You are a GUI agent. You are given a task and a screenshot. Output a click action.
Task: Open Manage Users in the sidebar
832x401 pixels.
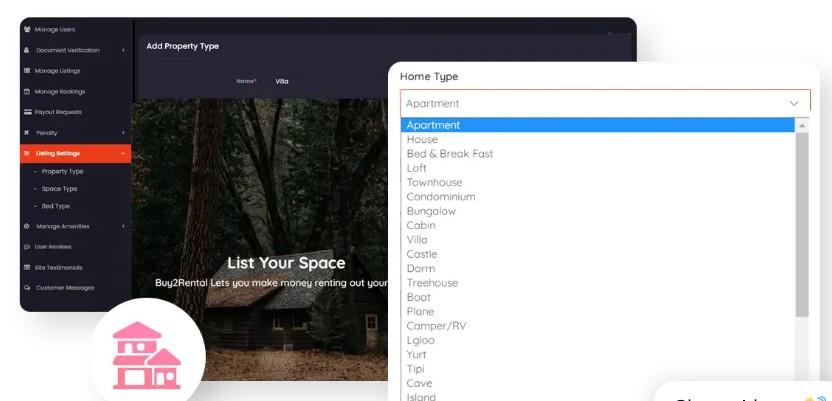coord(55,30)
